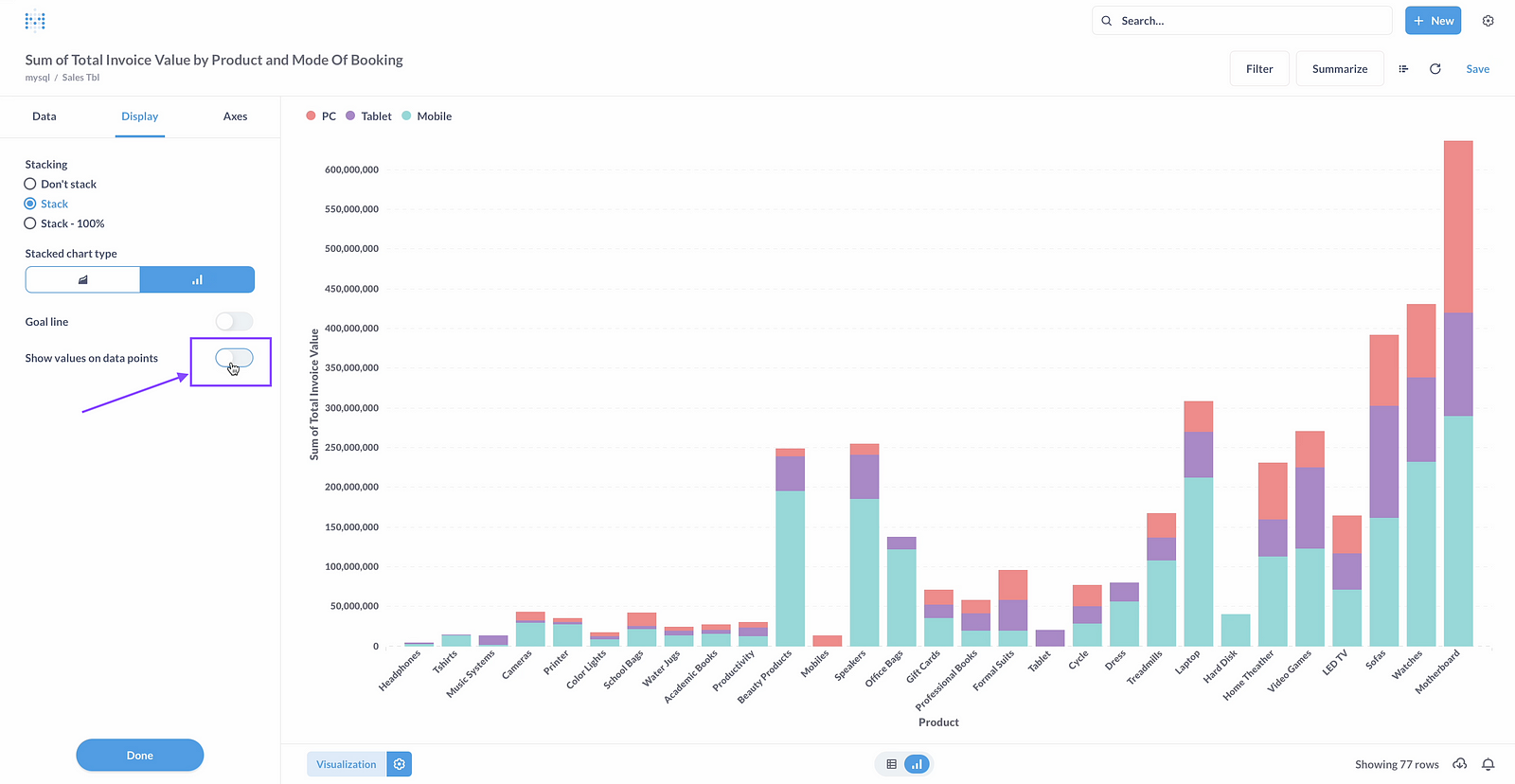Image resolution: width=1515 pixels, height=784 pixels.
Task: Open the New dropdown button
Action: (1433, 21)
